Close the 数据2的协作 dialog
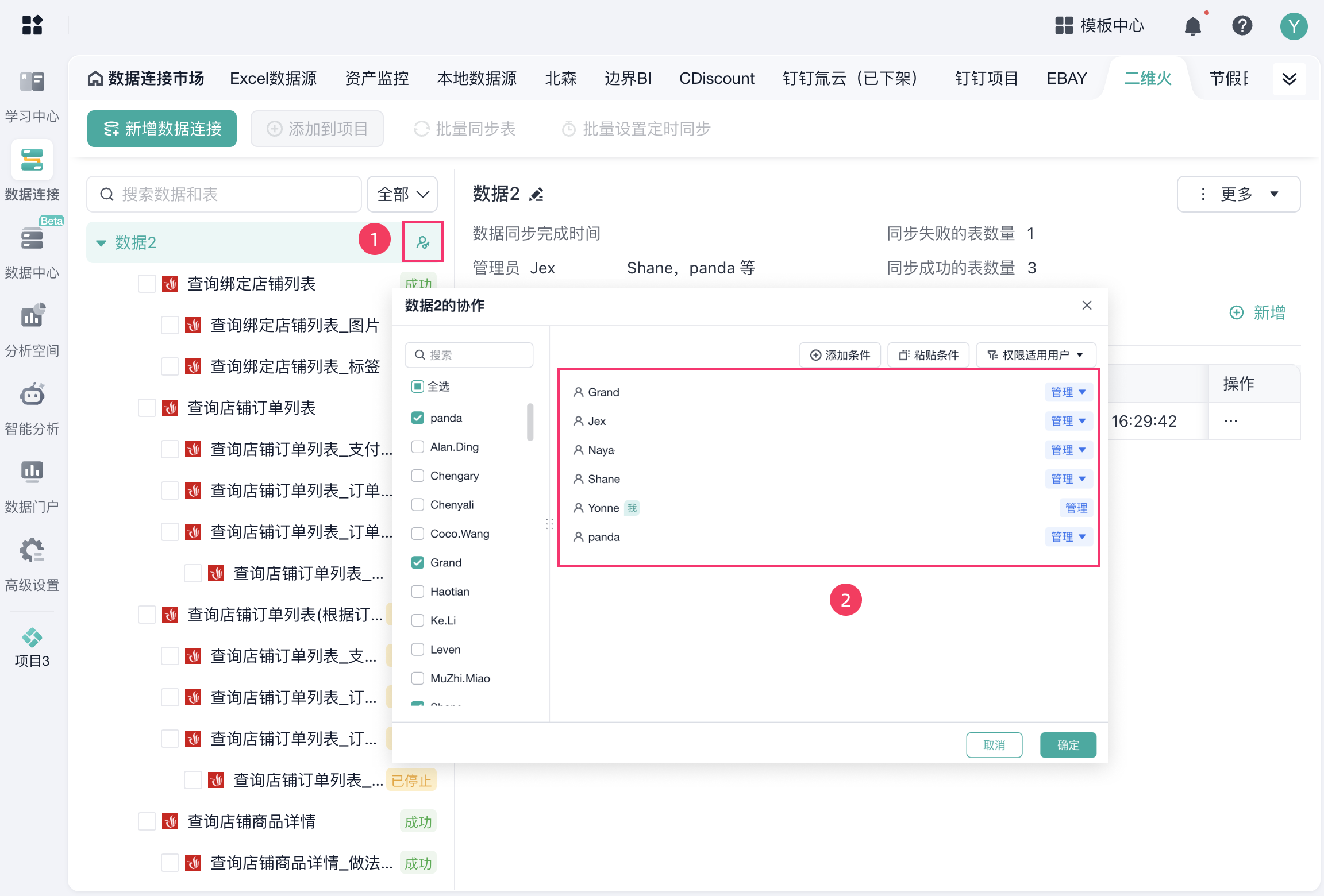This screenshot has height=896, width=1324. [1087, 305]
